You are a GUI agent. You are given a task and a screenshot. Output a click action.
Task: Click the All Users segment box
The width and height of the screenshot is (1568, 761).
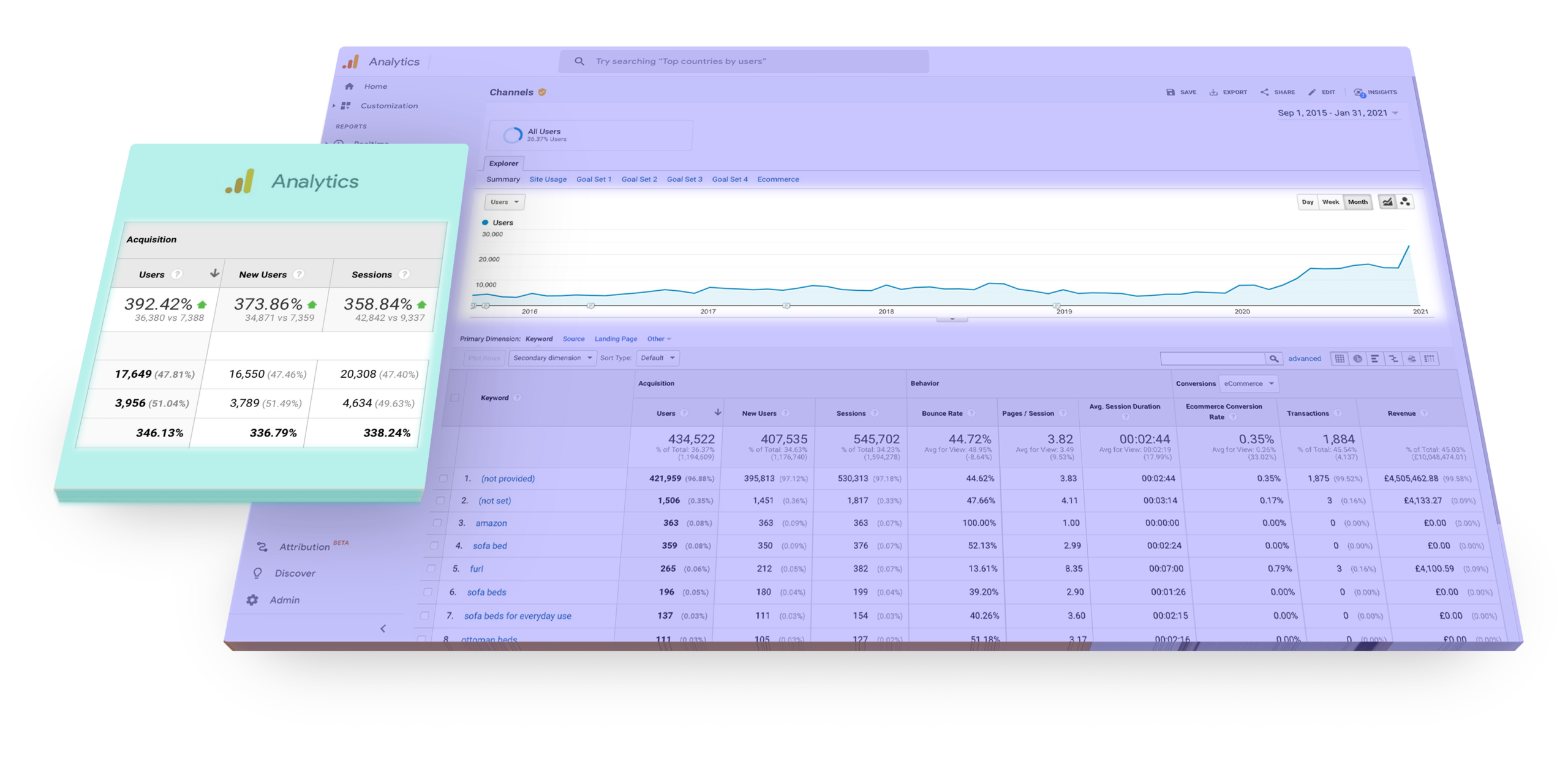589,135
